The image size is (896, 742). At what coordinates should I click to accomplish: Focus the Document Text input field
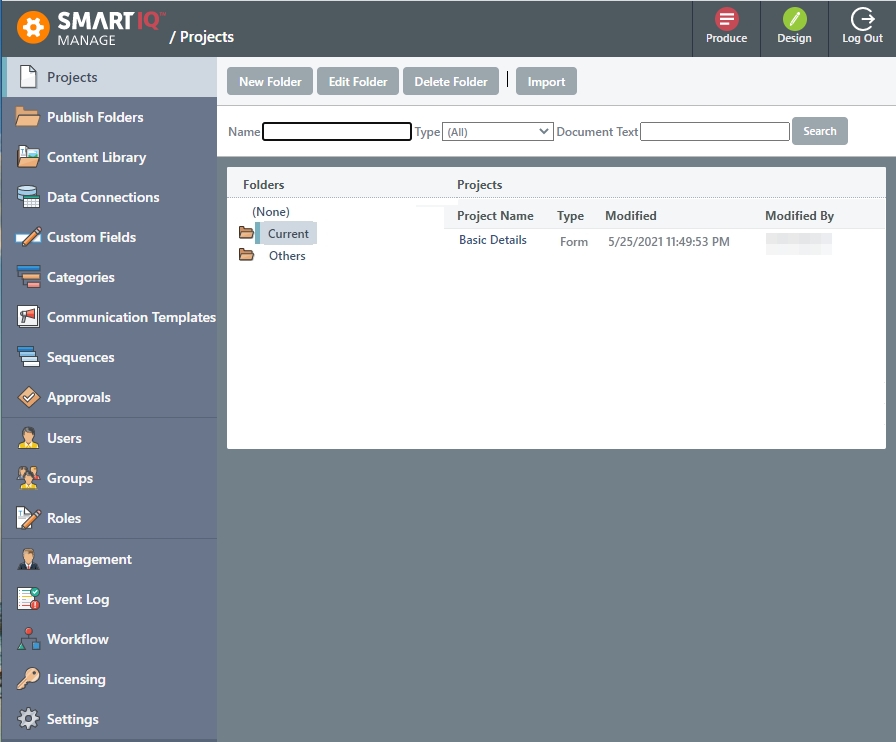tap(715, 131)
